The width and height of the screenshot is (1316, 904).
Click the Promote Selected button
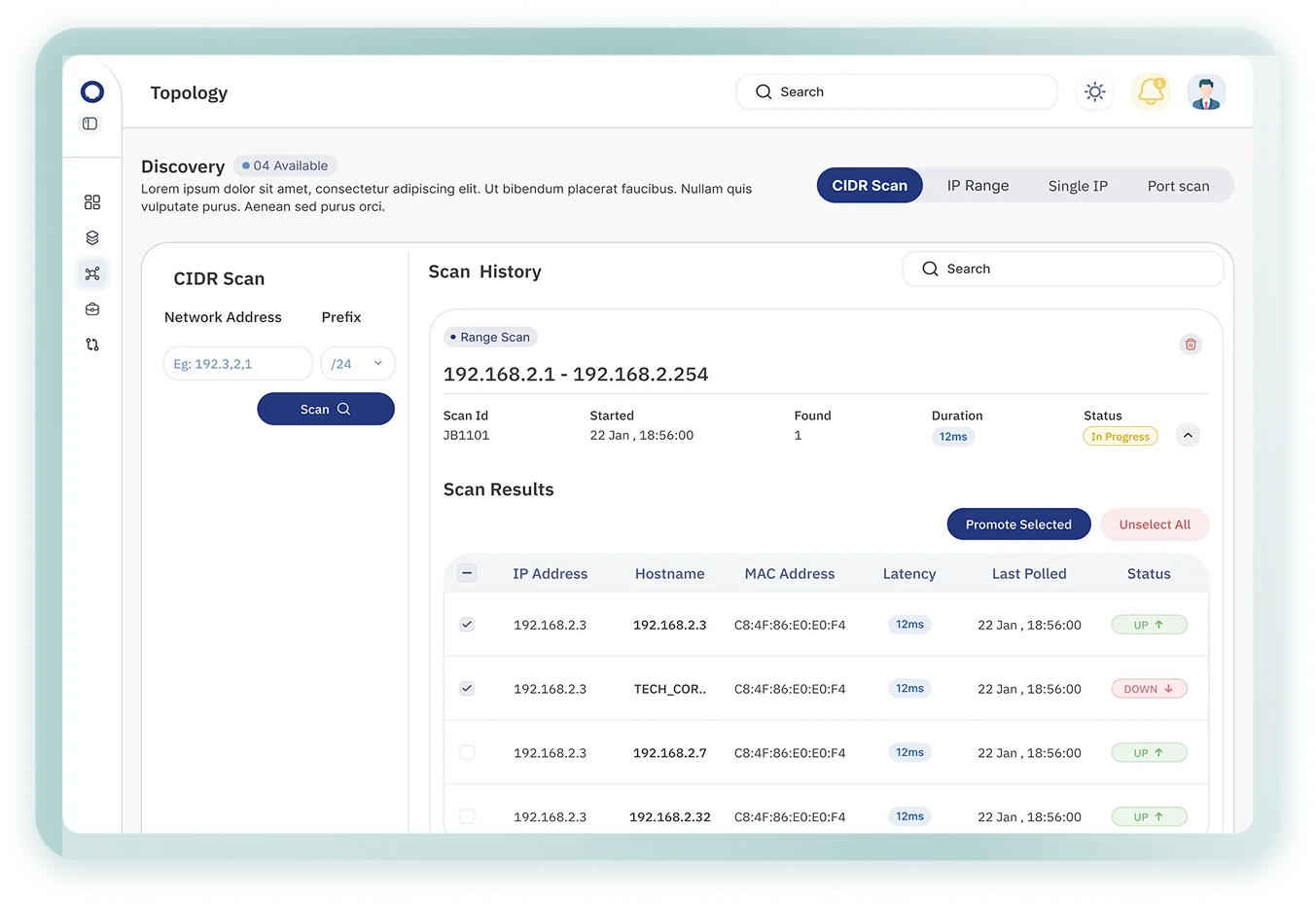(x=1018, y=524)
